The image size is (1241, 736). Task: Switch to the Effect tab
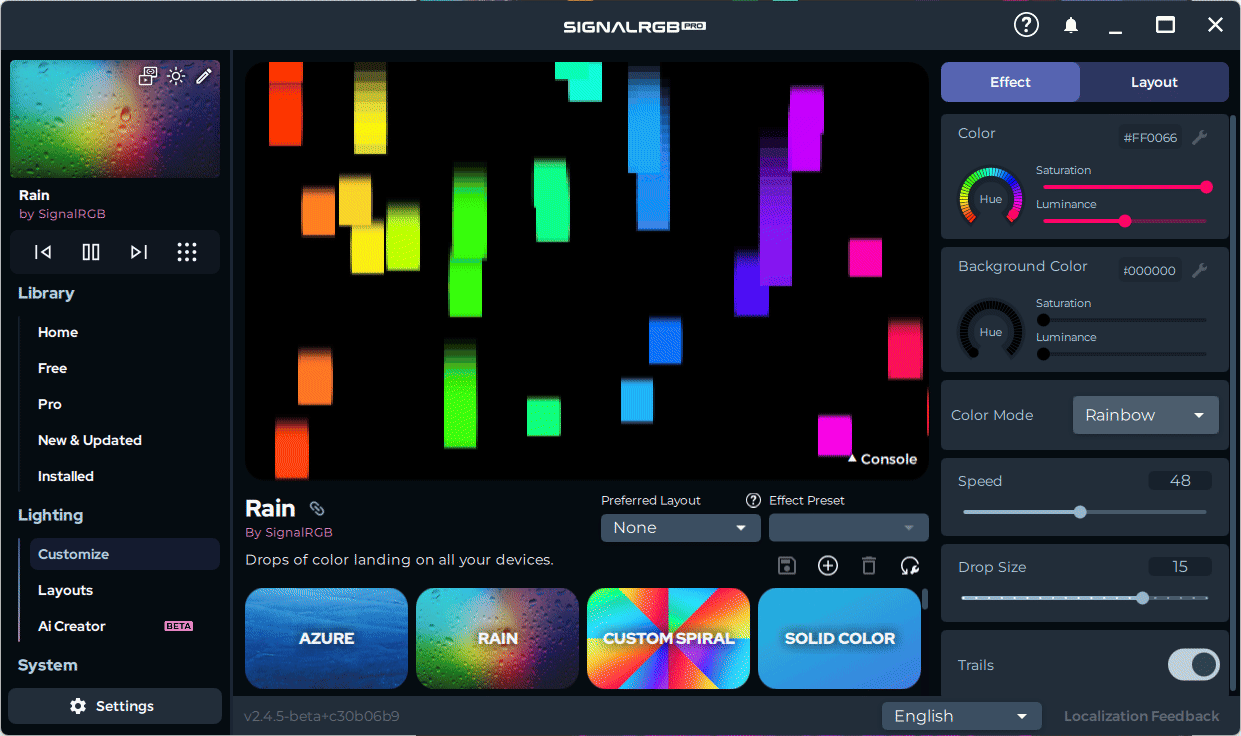pyautogui.click(x=1010, y=82)
